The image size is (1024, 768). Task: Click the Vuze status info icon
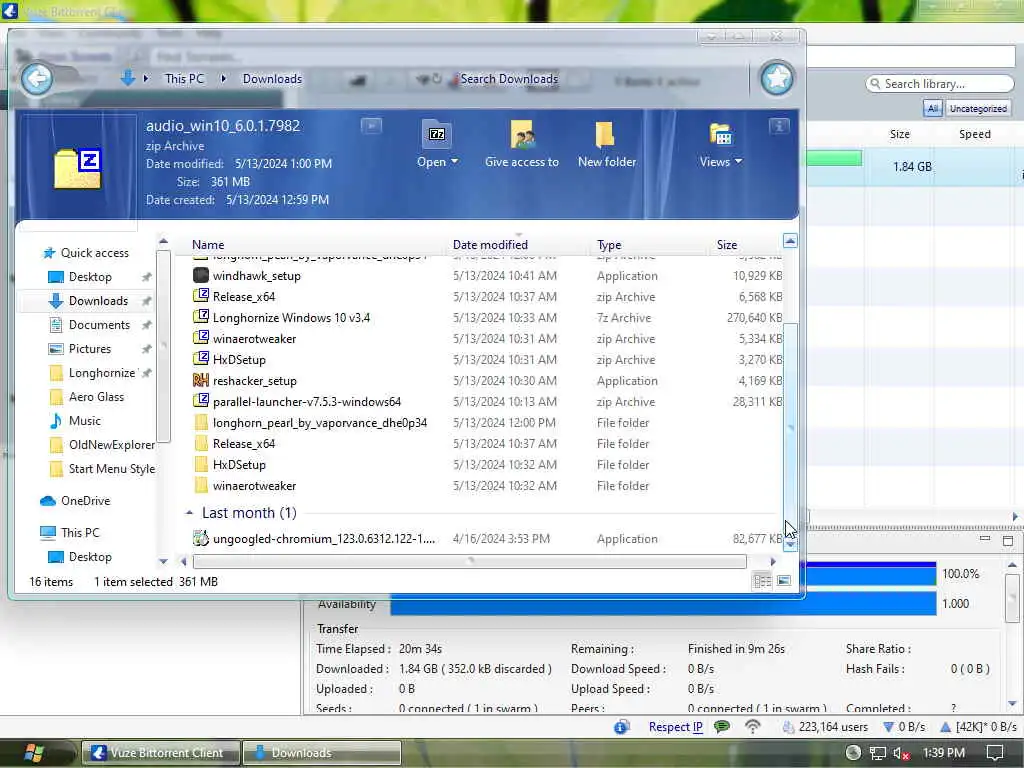coord(621,727)
